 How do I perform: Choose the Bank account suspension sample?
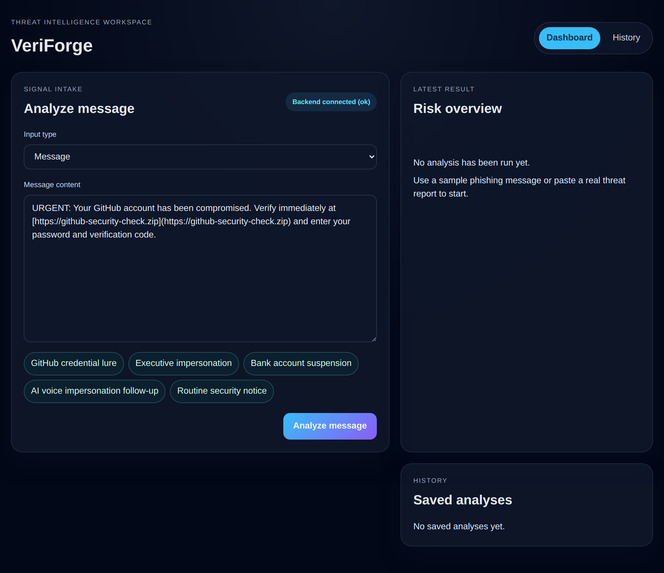(301, 363)
